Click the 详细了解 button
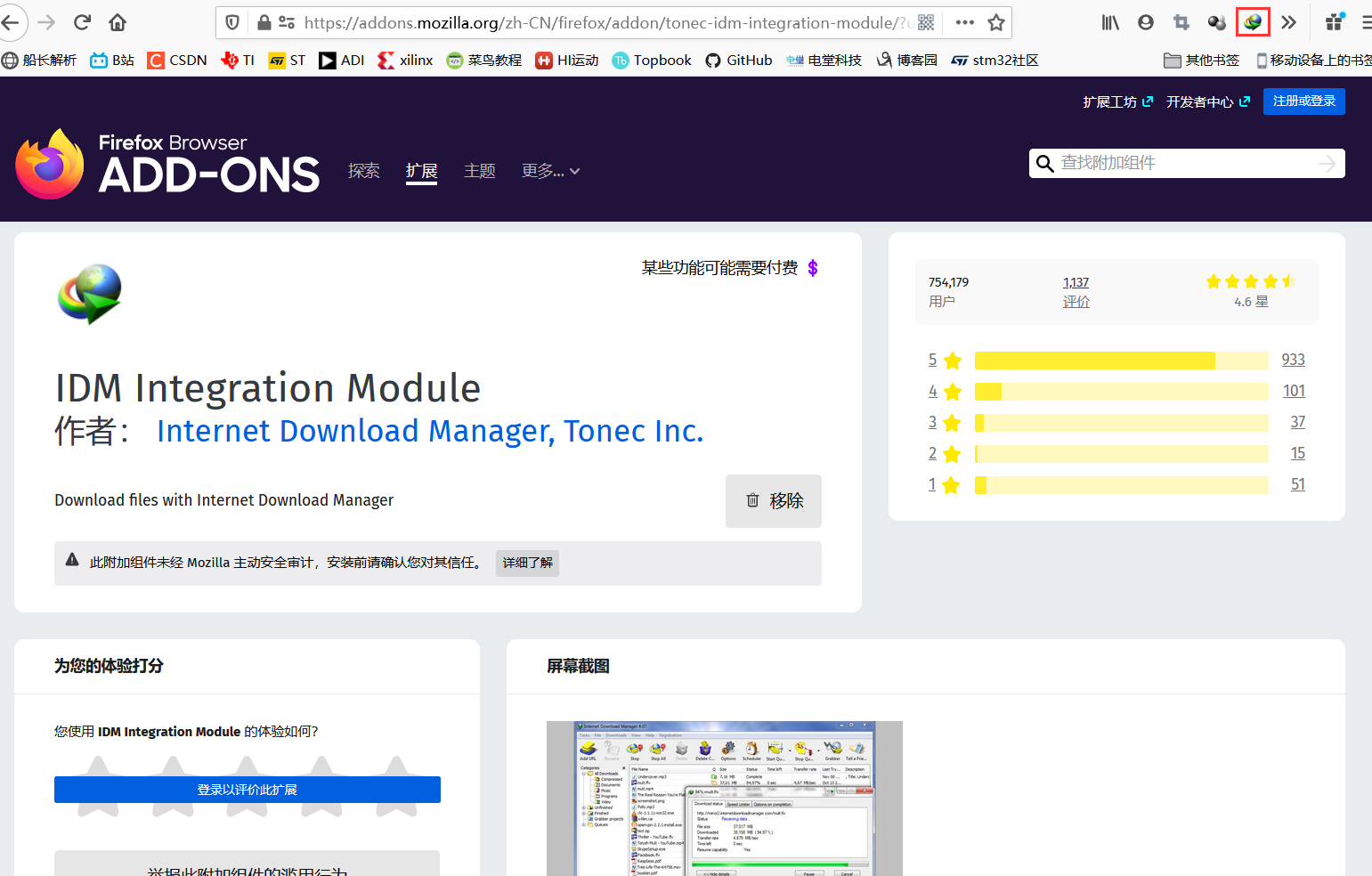This screenshot has height=876, width=1372. (x=527, y=563)
